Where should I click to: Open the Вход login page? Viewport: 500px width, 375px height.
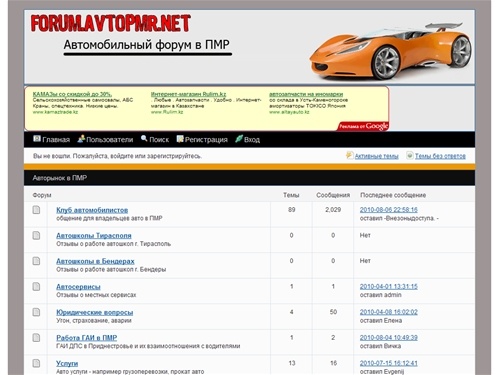coord(252,140)
